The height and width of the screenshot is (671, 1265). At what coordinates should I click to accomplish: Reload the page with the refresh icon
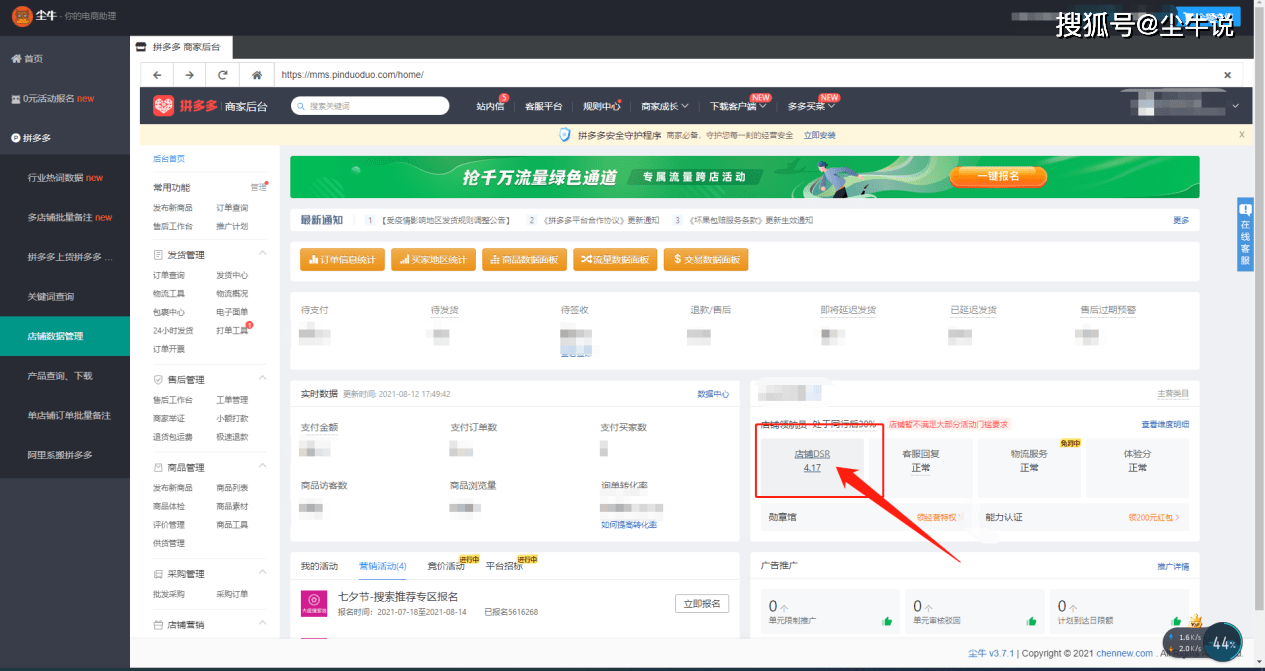point(223,75)
